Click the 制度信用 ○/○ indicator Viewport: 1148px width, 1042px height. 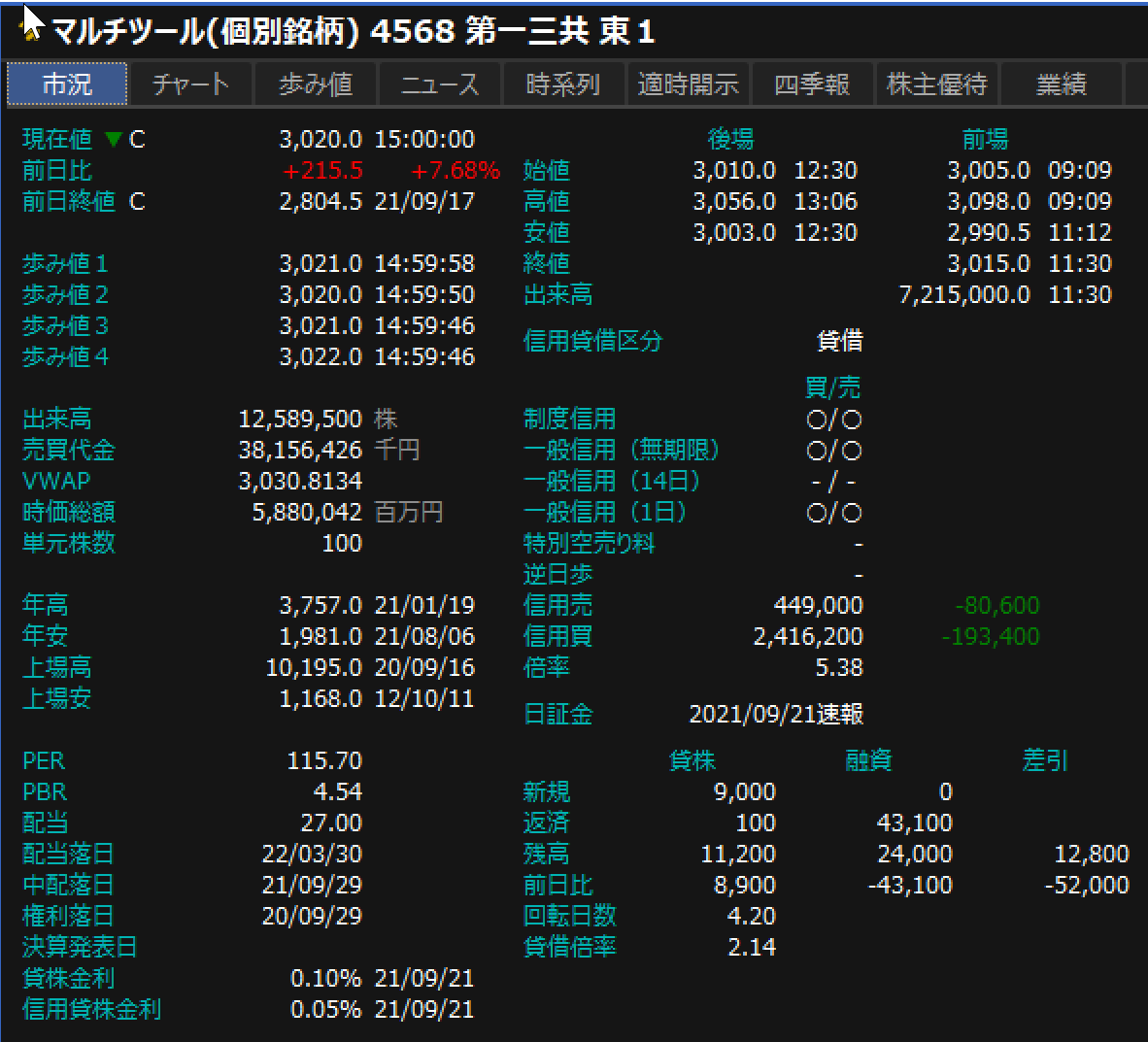834,420
